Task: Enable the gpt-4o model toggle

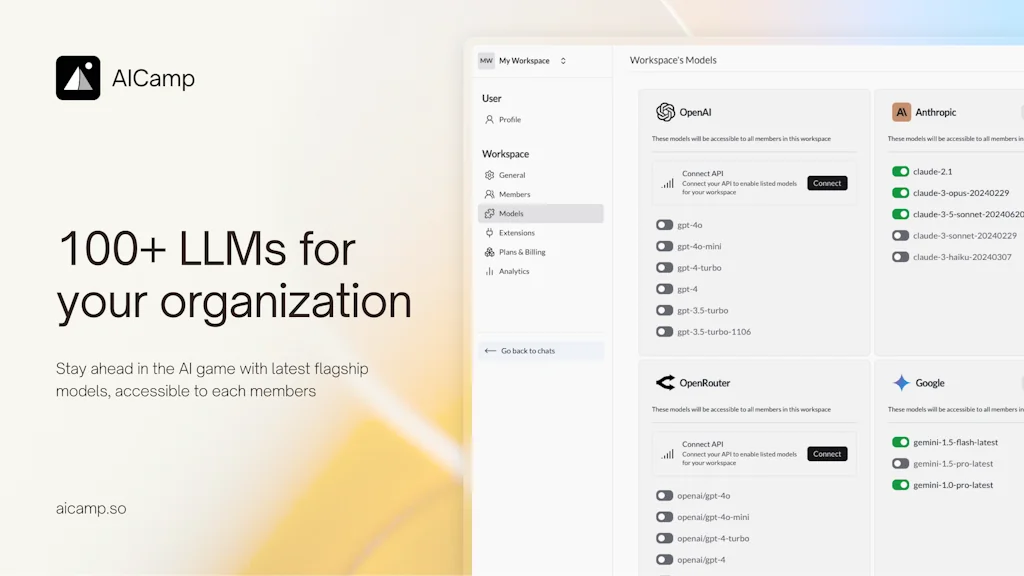Action: (664, 225)
